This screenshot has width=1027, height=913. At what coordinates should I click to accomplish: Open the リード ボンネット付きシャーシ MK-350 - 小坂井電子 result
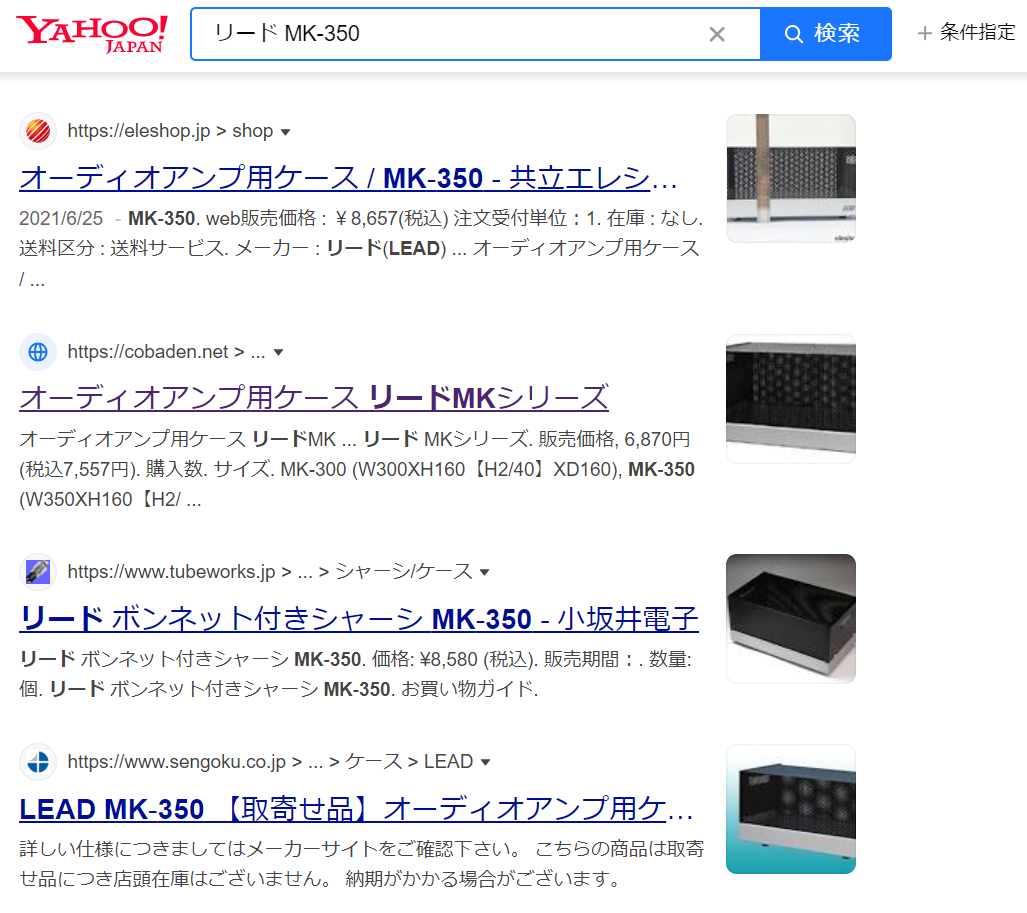[x=359, y=619]
